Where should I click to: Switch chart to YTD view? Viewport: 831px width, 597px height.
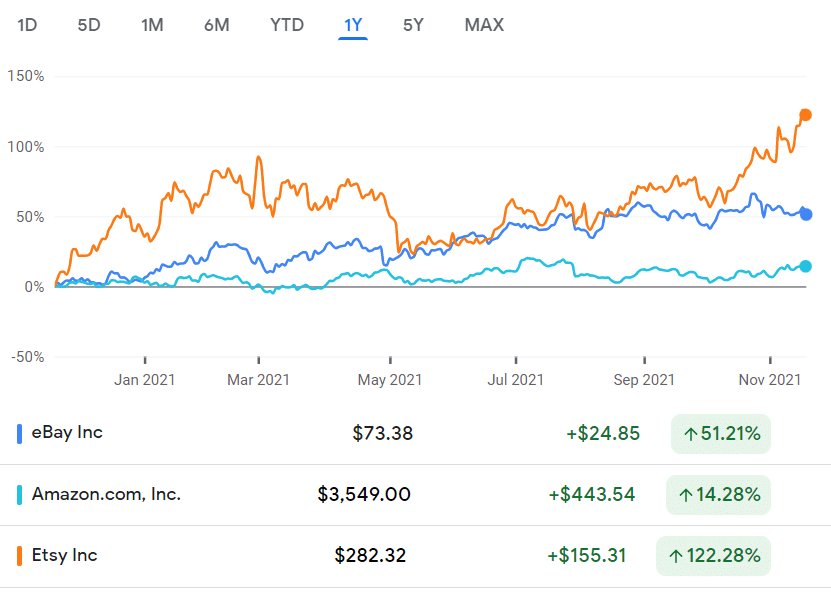pyautogui.click(x=287, y=25)
